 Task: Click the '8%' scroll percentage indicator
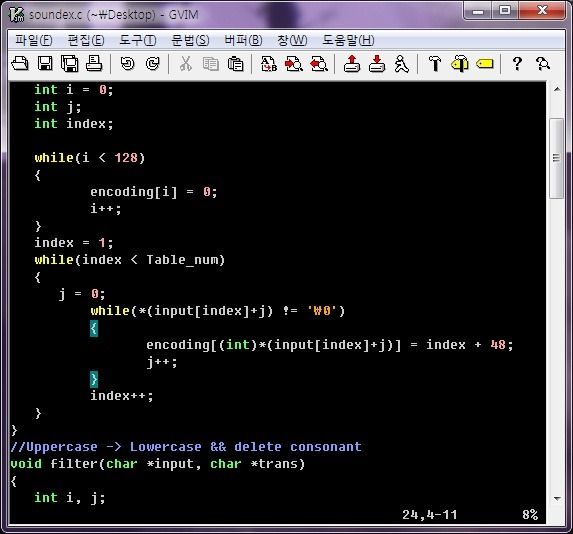pyautogui.click(x=530, y=515)
